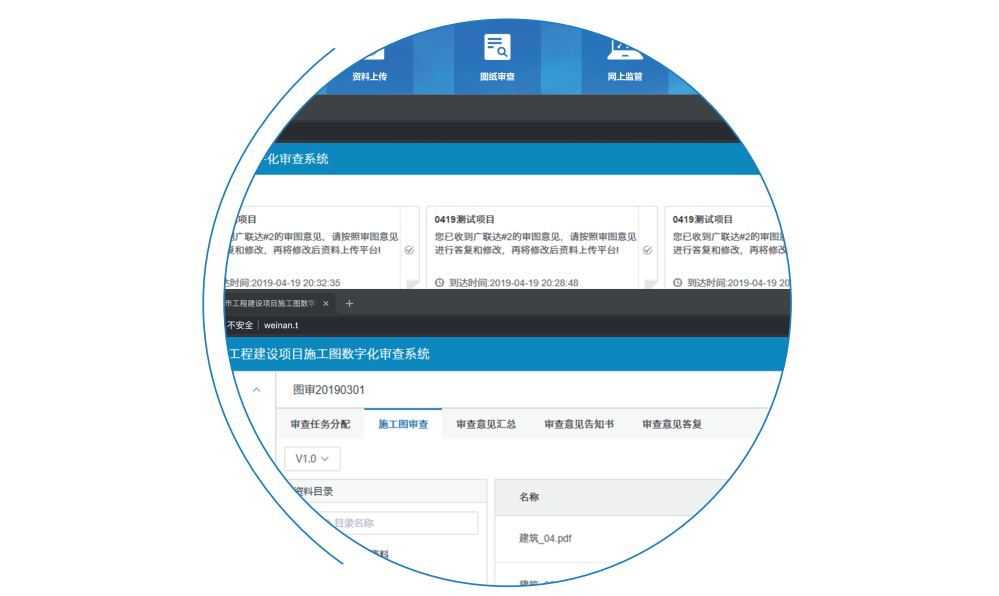This screenshot has width=999, height=596.
Task: Open the 审查意见告知书 tab
Action: point(579,424)
